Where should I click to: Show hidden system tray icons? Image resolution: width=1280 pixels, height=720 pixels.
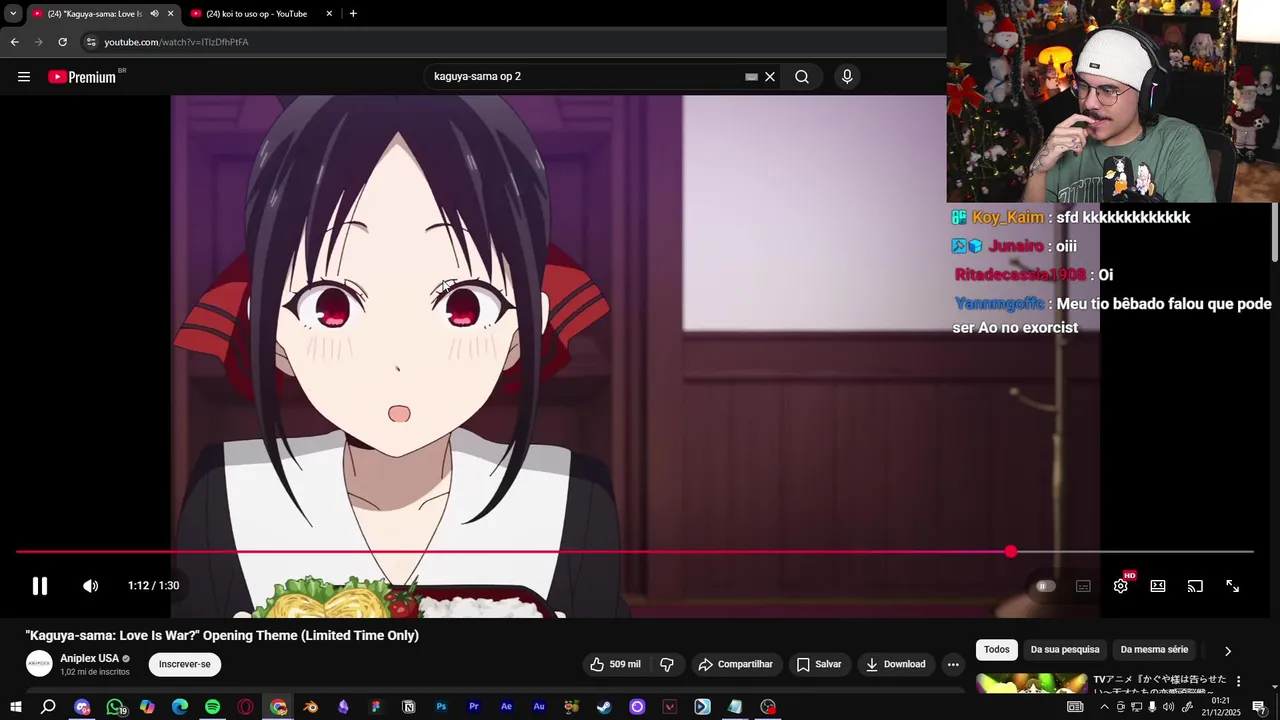[x=1105, y=707]
